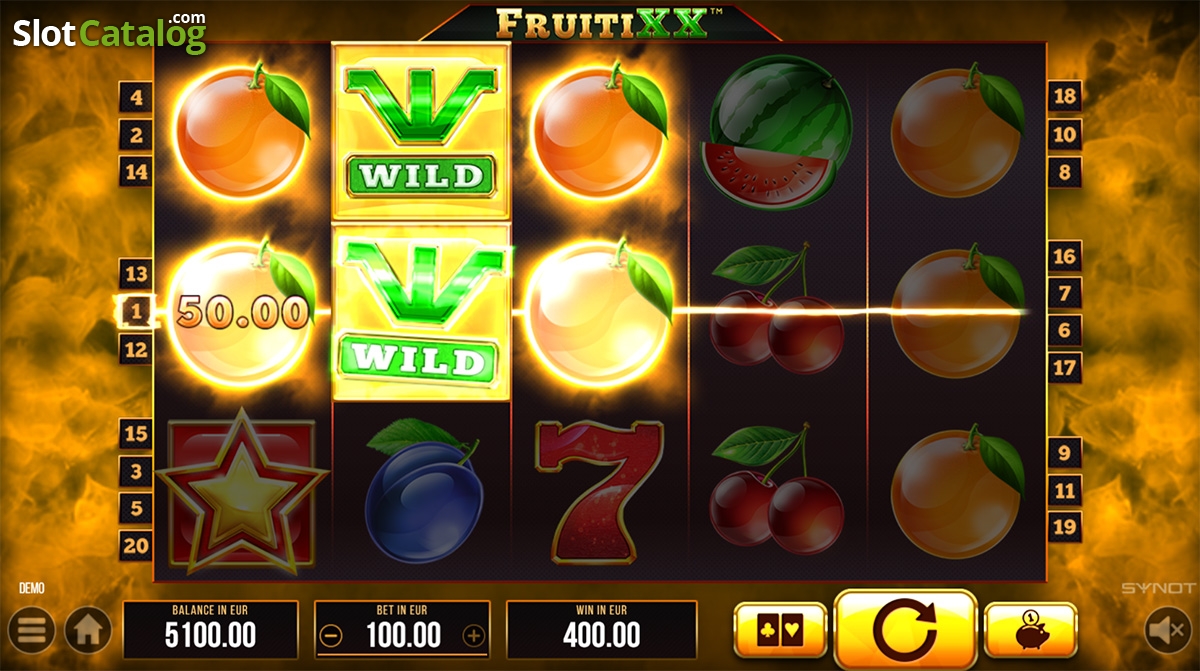Toggle the sound speaker icon
The image size is (1200, 671).
point(1164,630)
